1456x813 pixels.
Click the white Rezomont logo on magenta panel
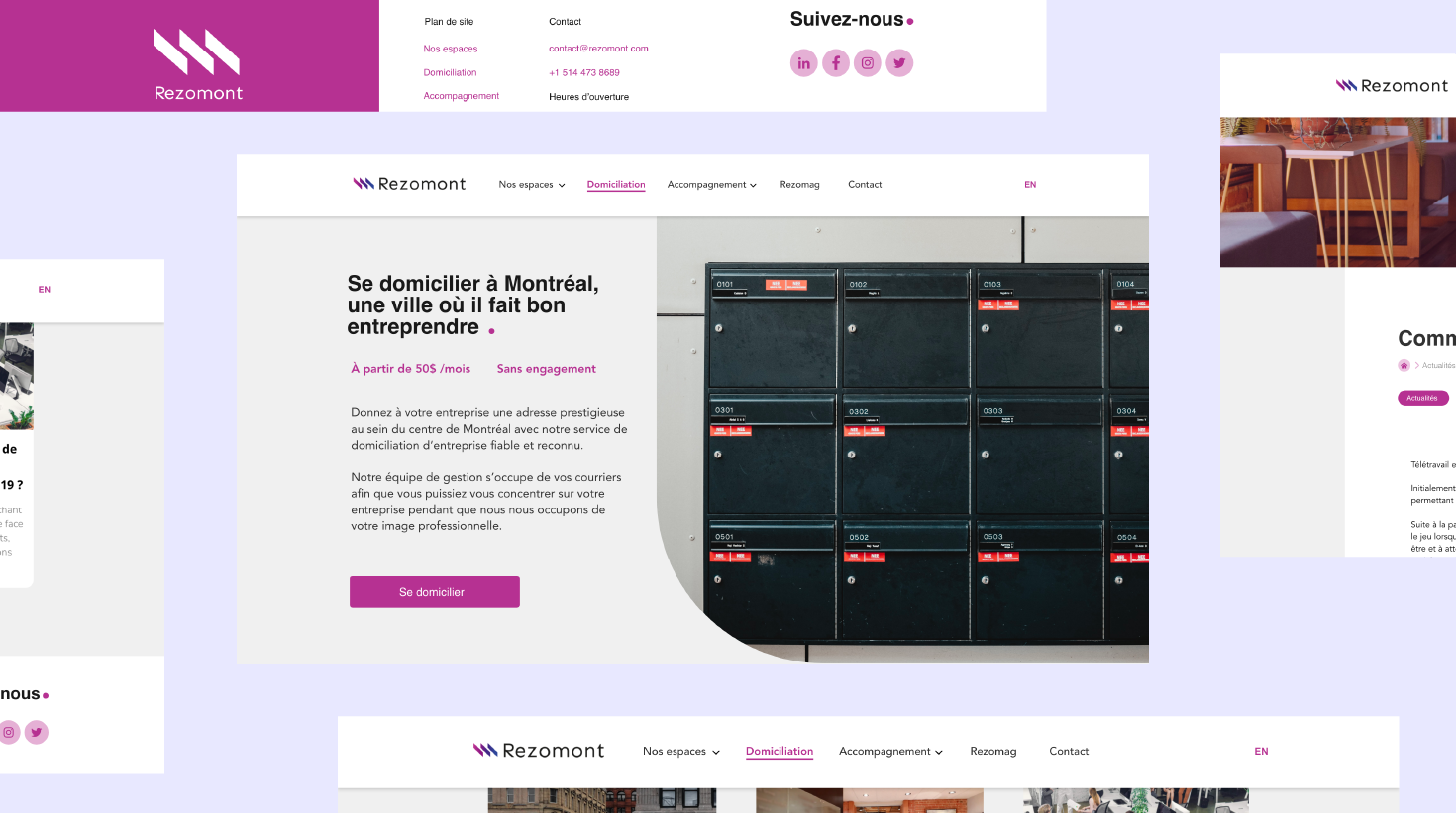point(197,64)
